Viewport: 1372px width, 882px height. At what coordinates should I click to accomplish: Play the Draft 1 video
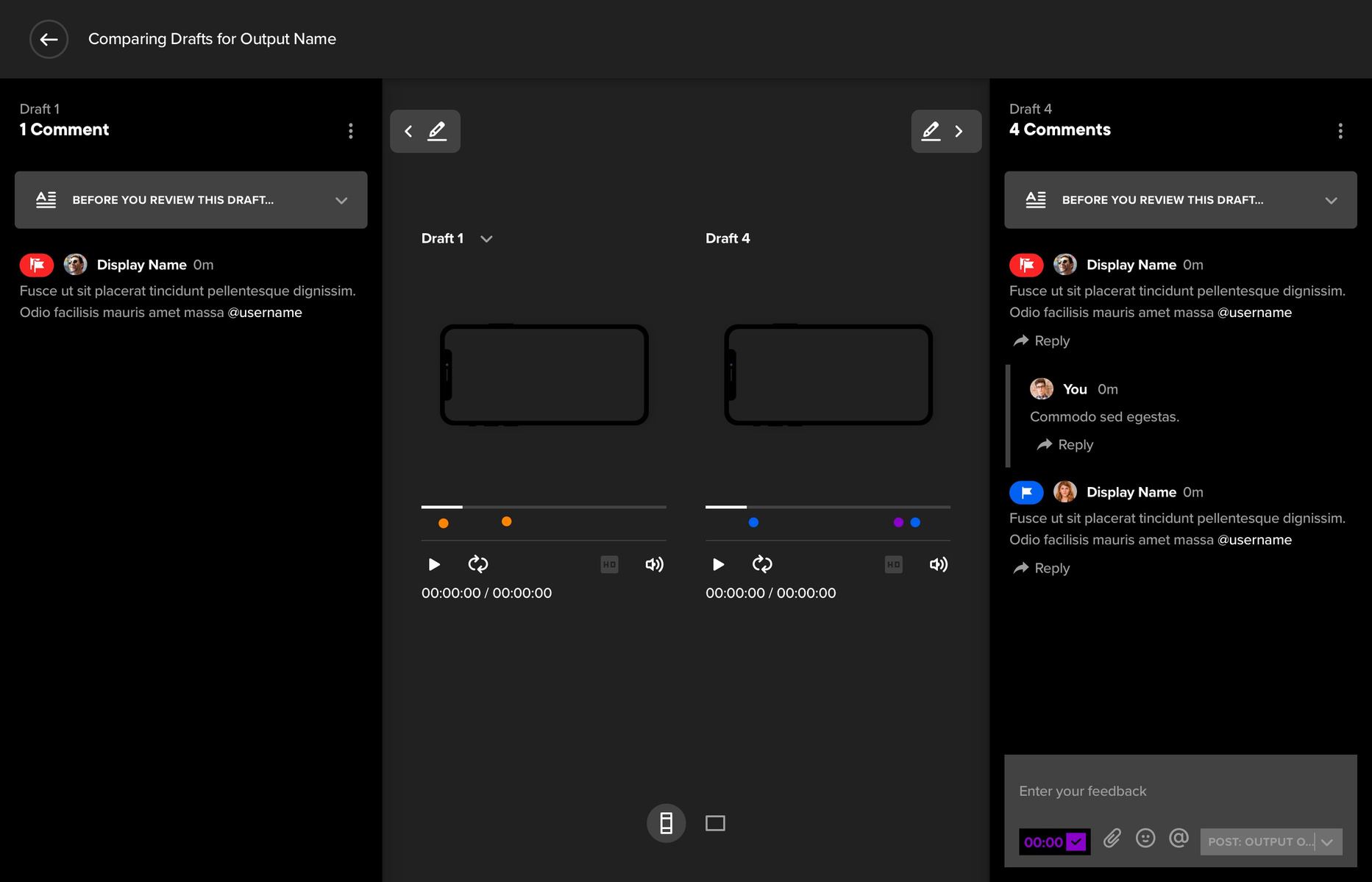click(x=434, y=564)
